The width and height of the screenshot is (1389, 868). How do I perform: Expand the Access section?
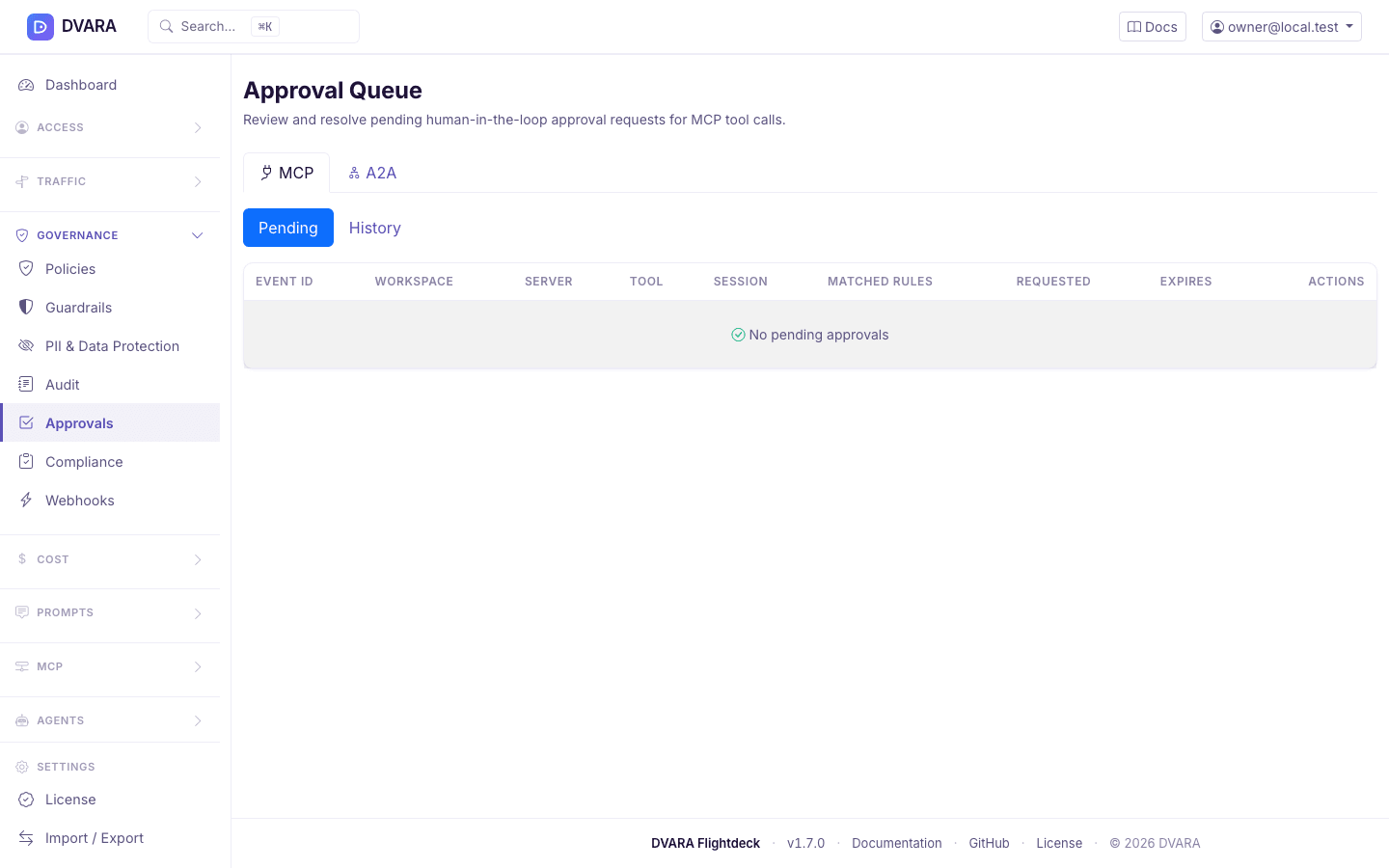click(x=110, y=127)
